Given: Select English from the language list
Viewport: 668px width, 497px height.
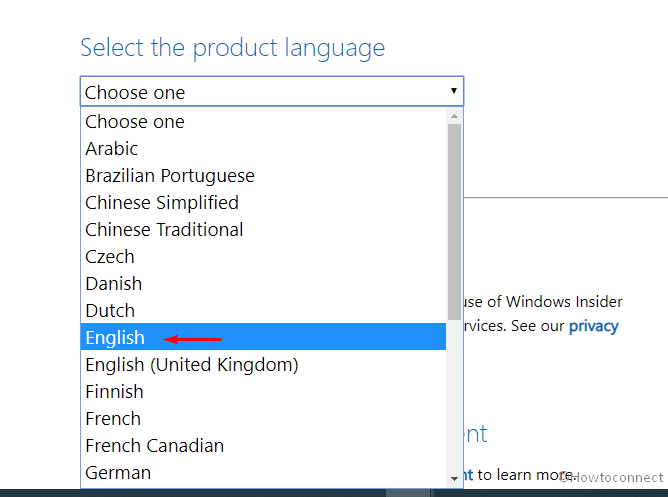Looking at the screenshot, I should click(x=263, y=337).
